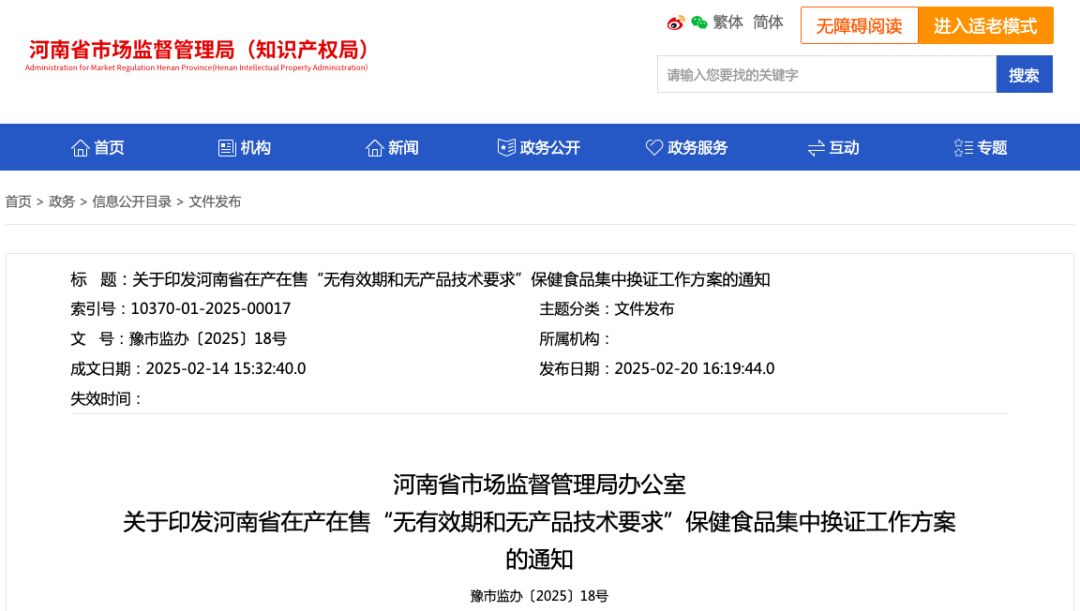Click the book icon beside 政务公开

508,147
